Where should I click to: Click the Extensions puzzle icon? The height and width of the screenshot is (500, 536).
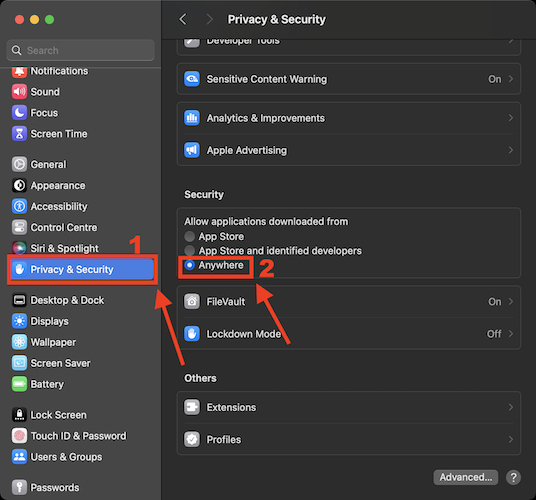coord(192,407)
